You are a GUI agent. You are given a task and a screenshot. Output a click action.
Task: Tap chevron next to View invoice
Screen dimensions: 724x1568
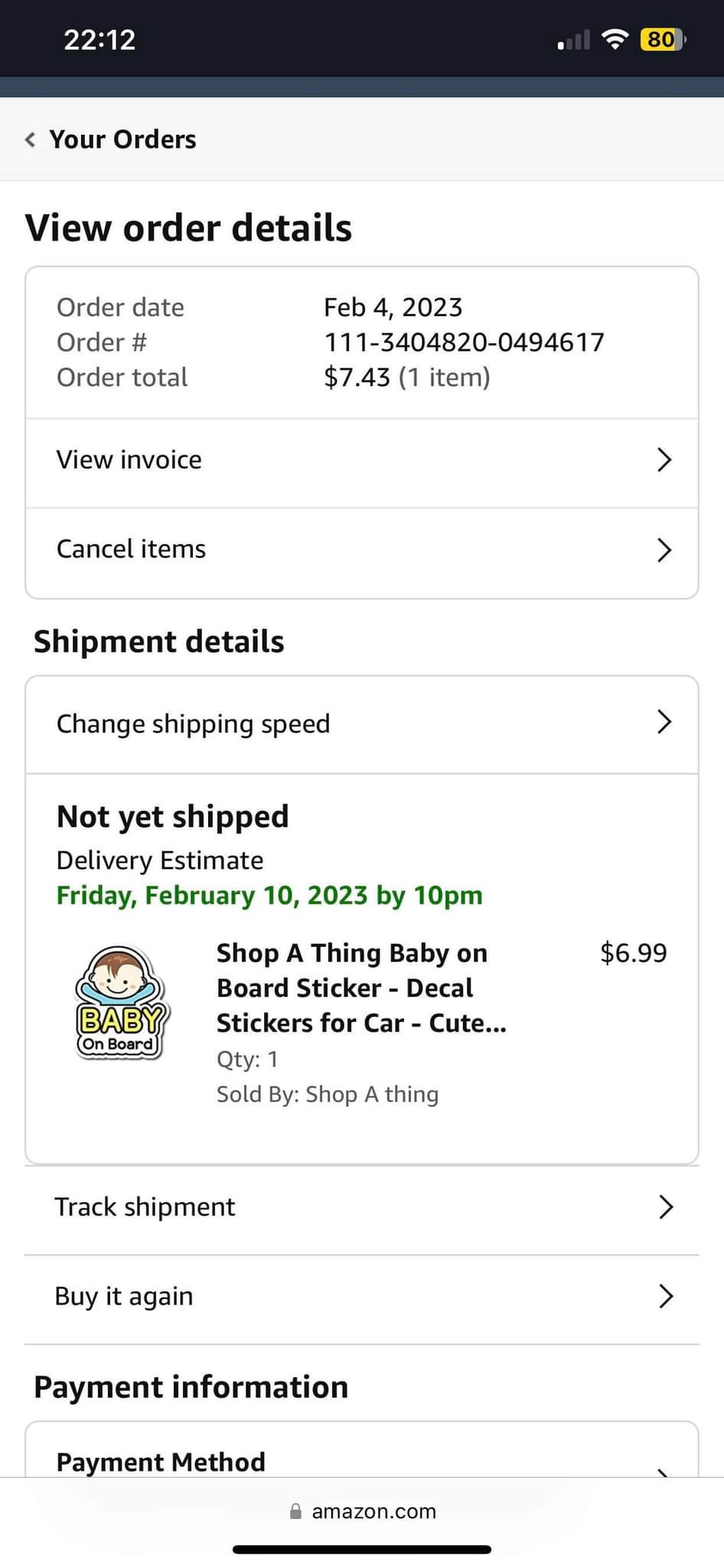(x=664, y=460)
